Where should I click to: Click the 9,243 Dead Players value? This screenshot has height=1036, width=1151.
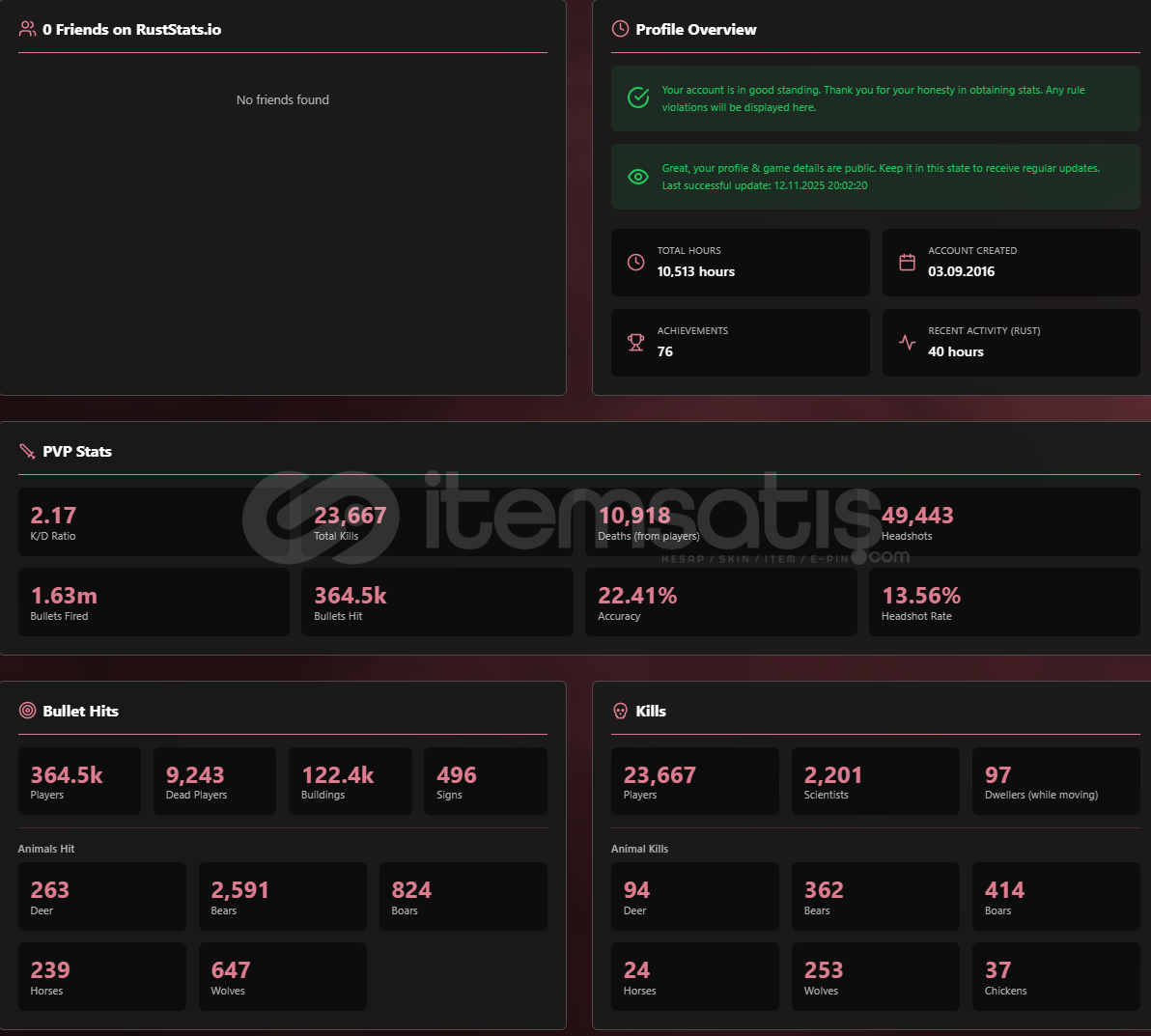click(x=194, y=775)
